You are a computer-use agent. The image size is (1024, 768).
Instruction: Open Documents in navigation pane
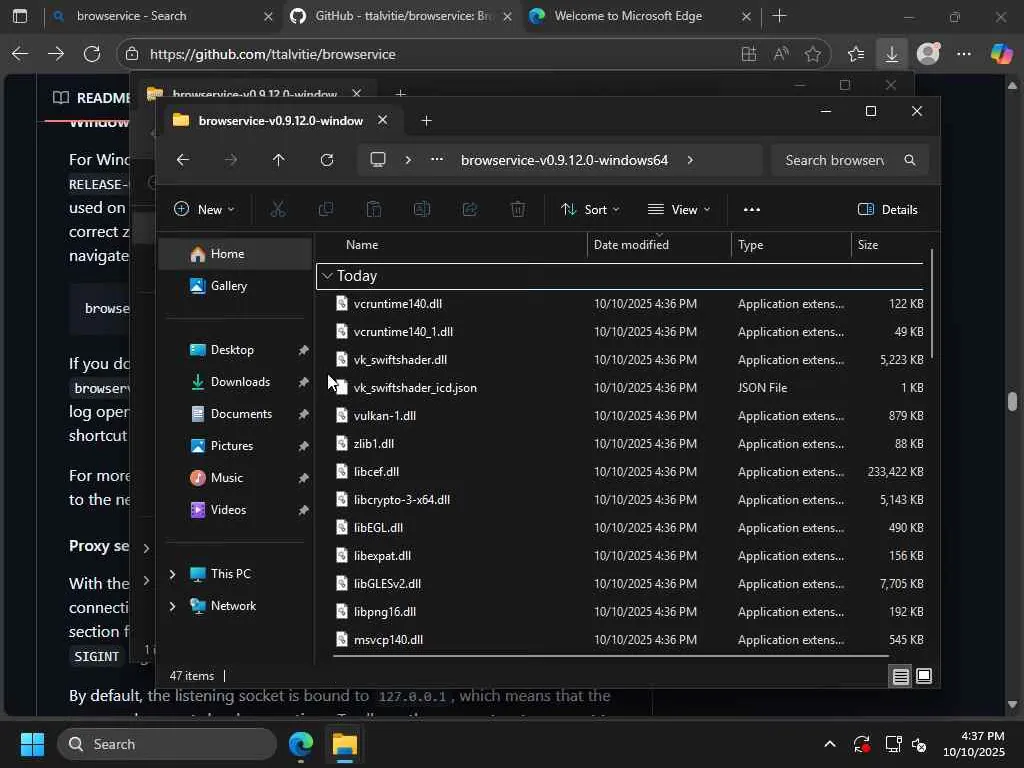[x=235, y=414]
